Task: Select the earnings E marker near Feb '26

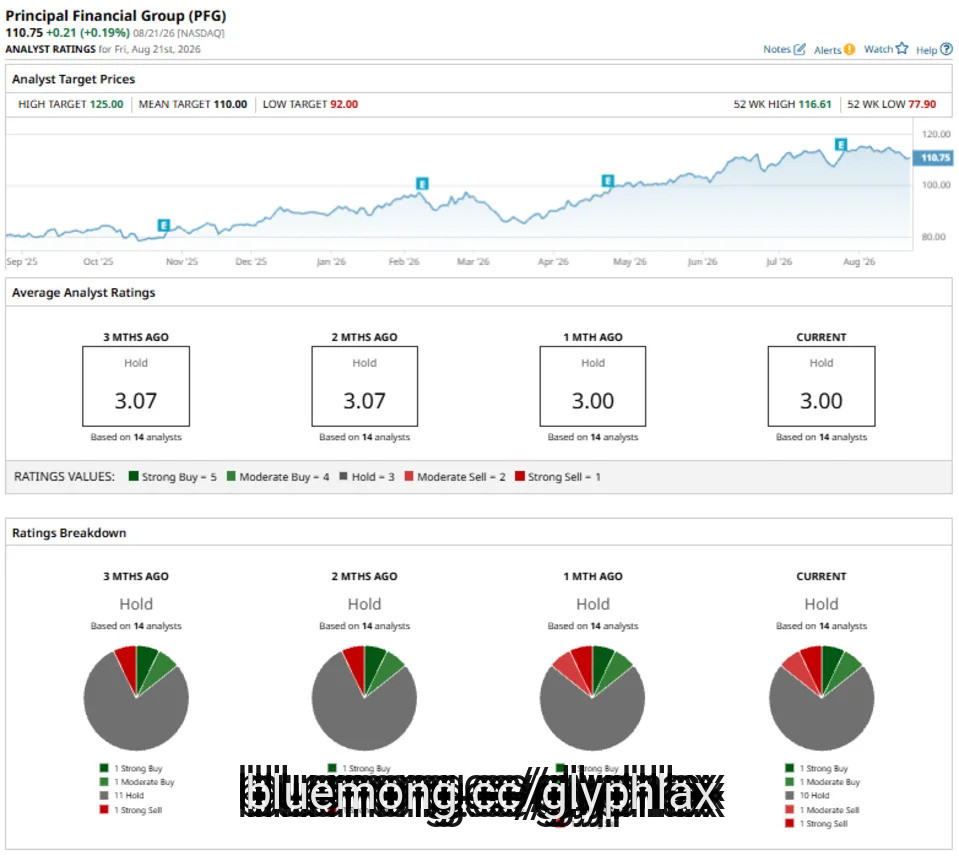Action: 422,183
